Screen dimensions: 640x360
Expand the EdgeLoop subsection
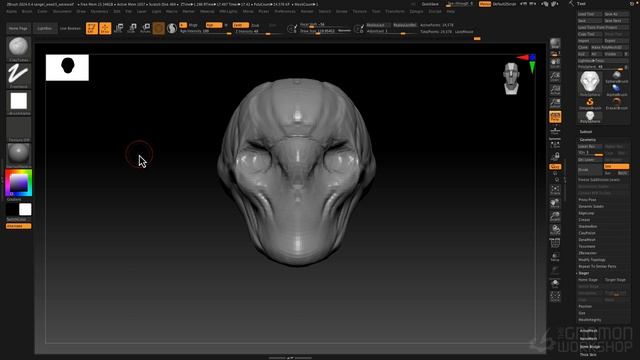586,213
